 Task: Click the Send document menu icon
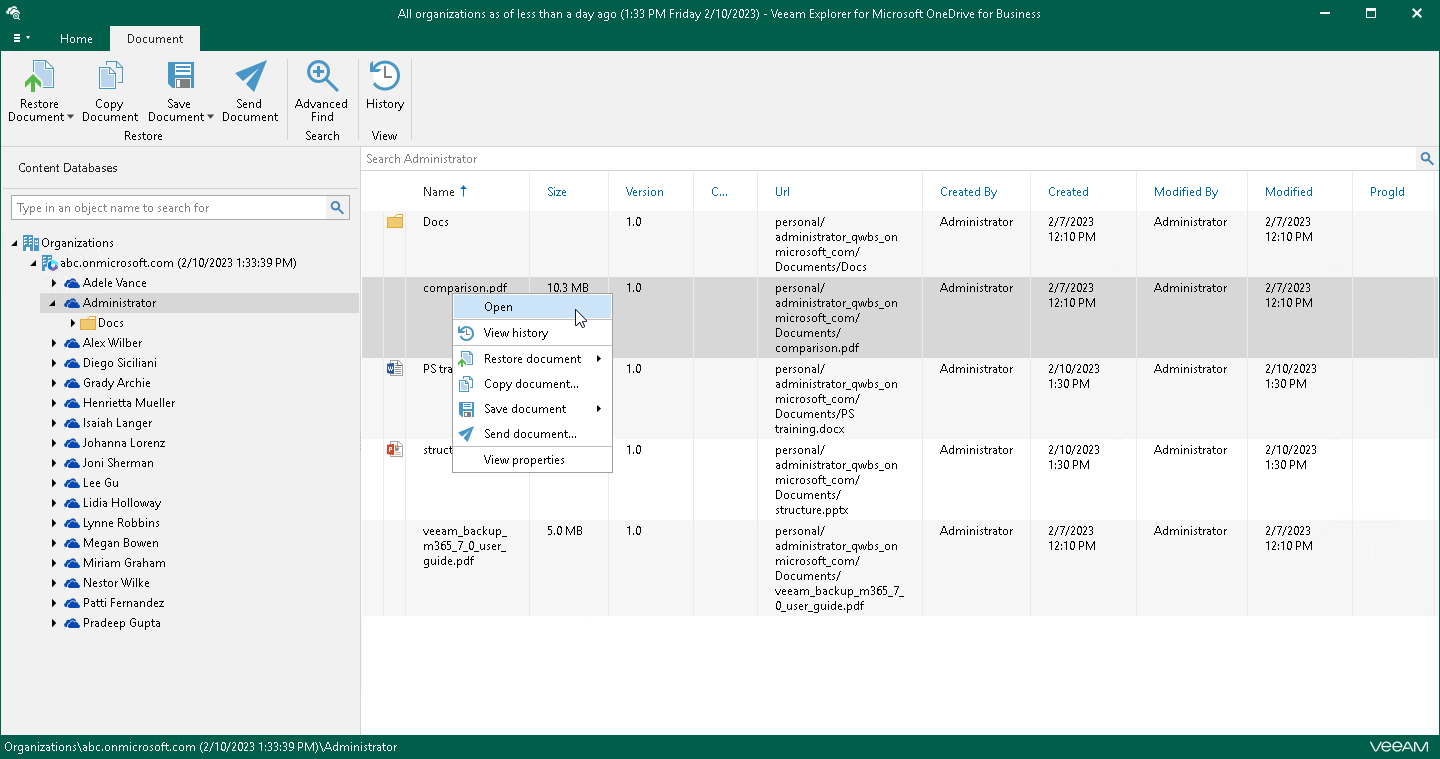pyautogui.click(x=466, y=434)
